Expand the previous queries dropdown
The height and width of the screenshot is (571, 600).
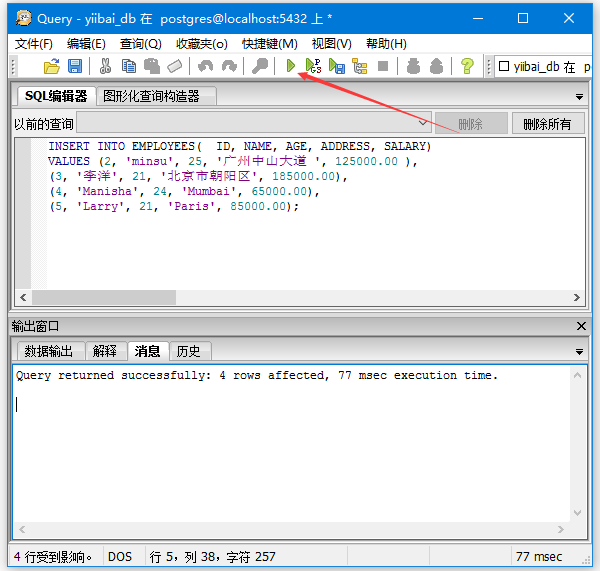point(423,124)
